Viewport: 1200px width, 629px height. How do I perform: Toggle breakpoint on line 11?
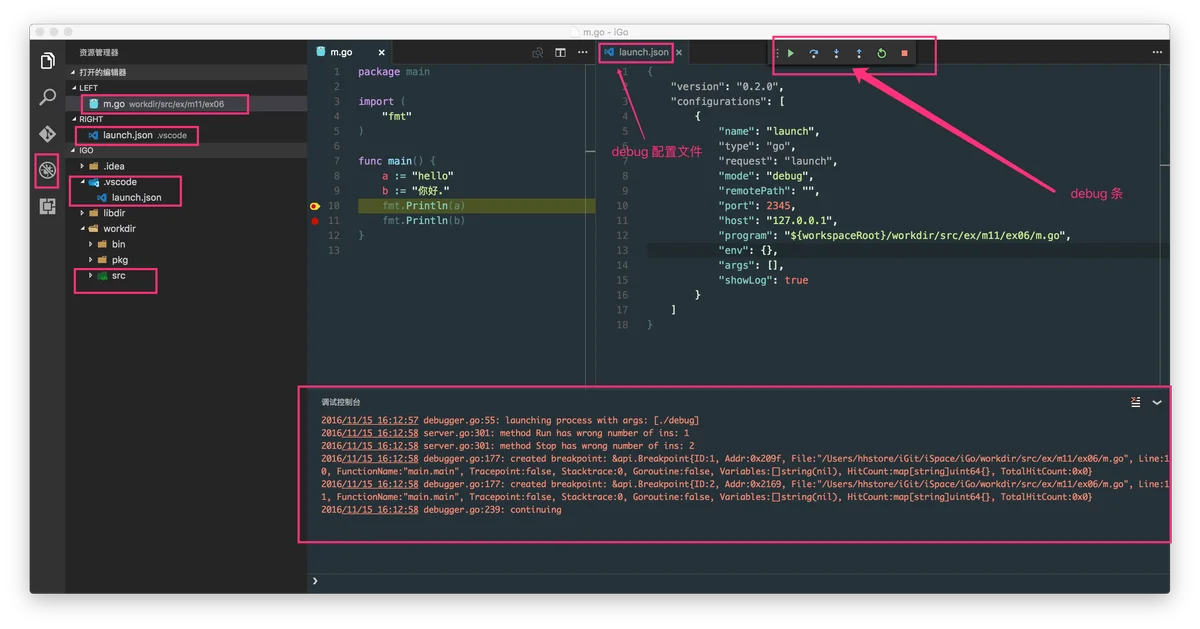315,221
